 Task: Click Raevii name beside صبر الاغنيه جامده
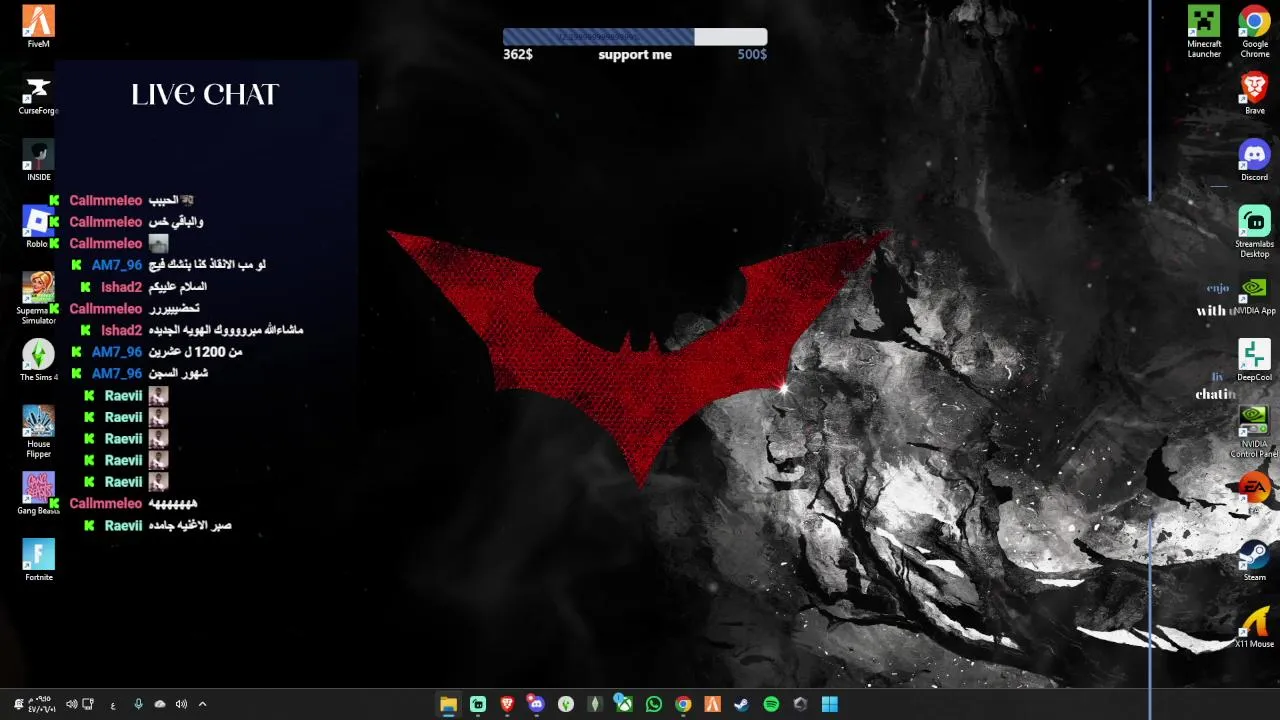pyautogui.click(x=123, y=525)
